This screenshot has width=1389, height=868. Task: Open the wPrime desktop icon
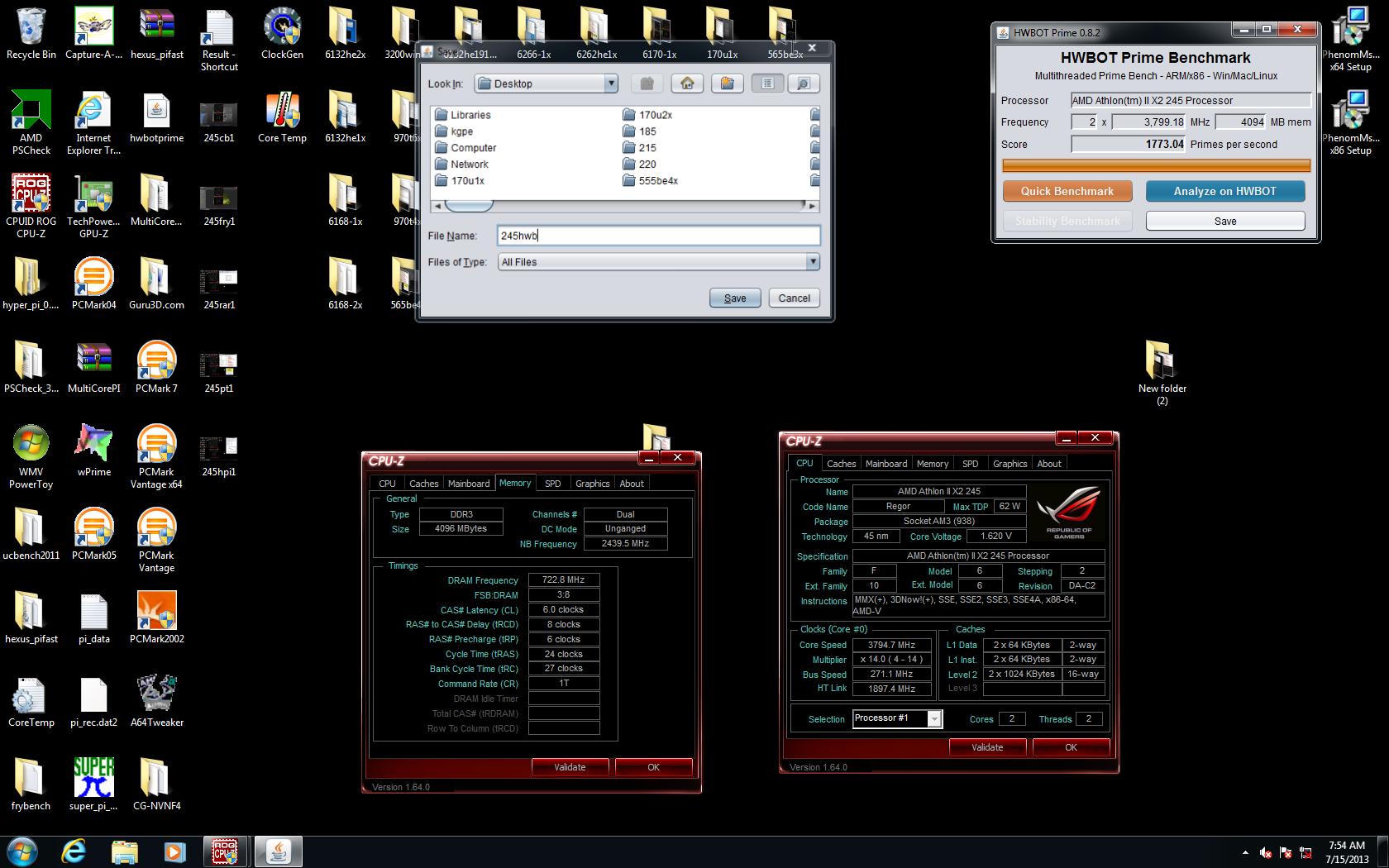pyautogui.click(x=93, y=451)
